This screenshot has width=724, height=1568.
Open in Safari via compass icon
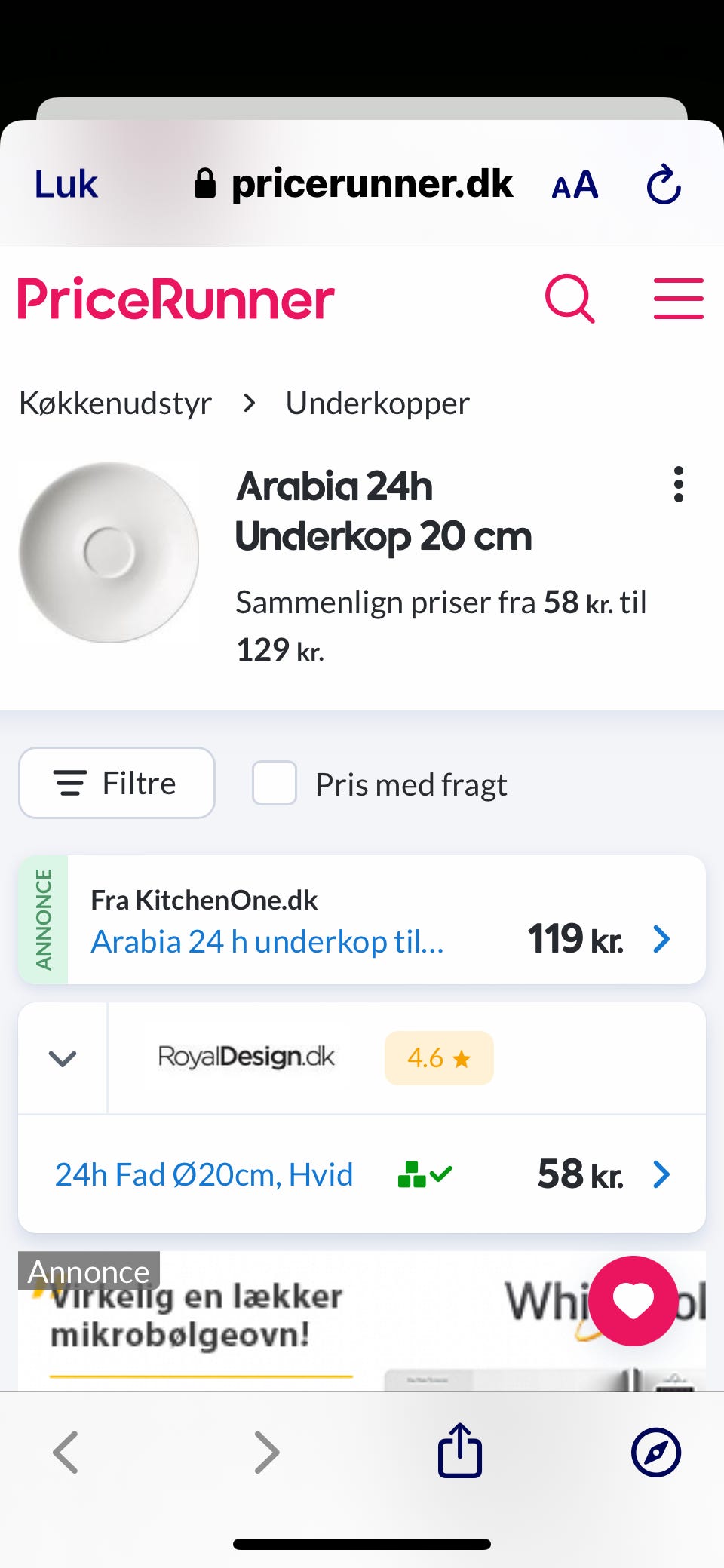[655, 1452]
